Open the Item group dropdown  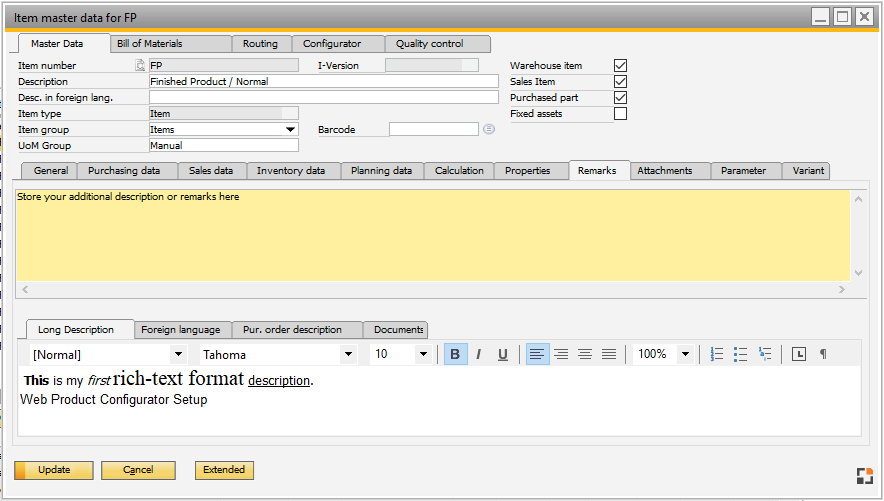tap(290, 129)
